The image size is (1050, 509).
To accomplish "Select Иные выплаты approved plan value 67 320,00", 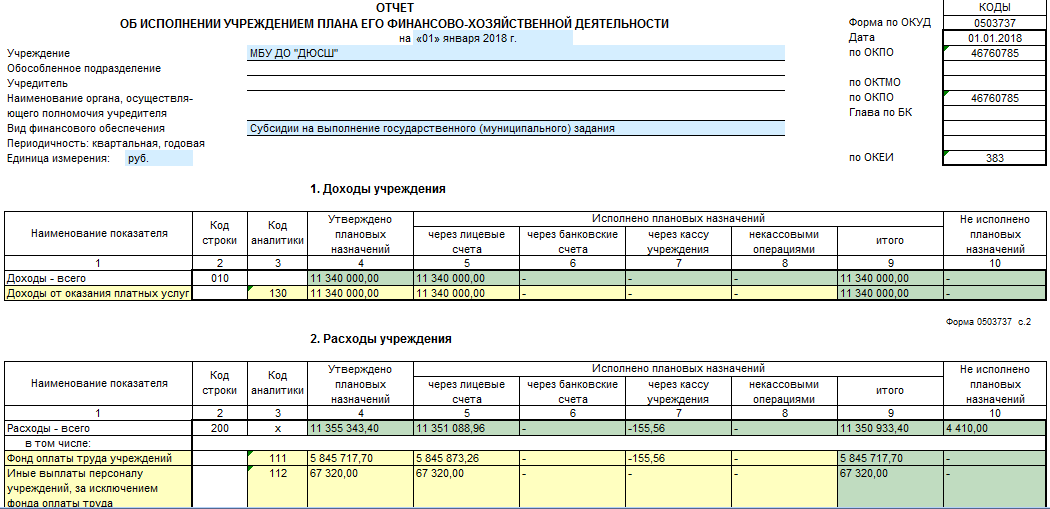I will point(360,488).
